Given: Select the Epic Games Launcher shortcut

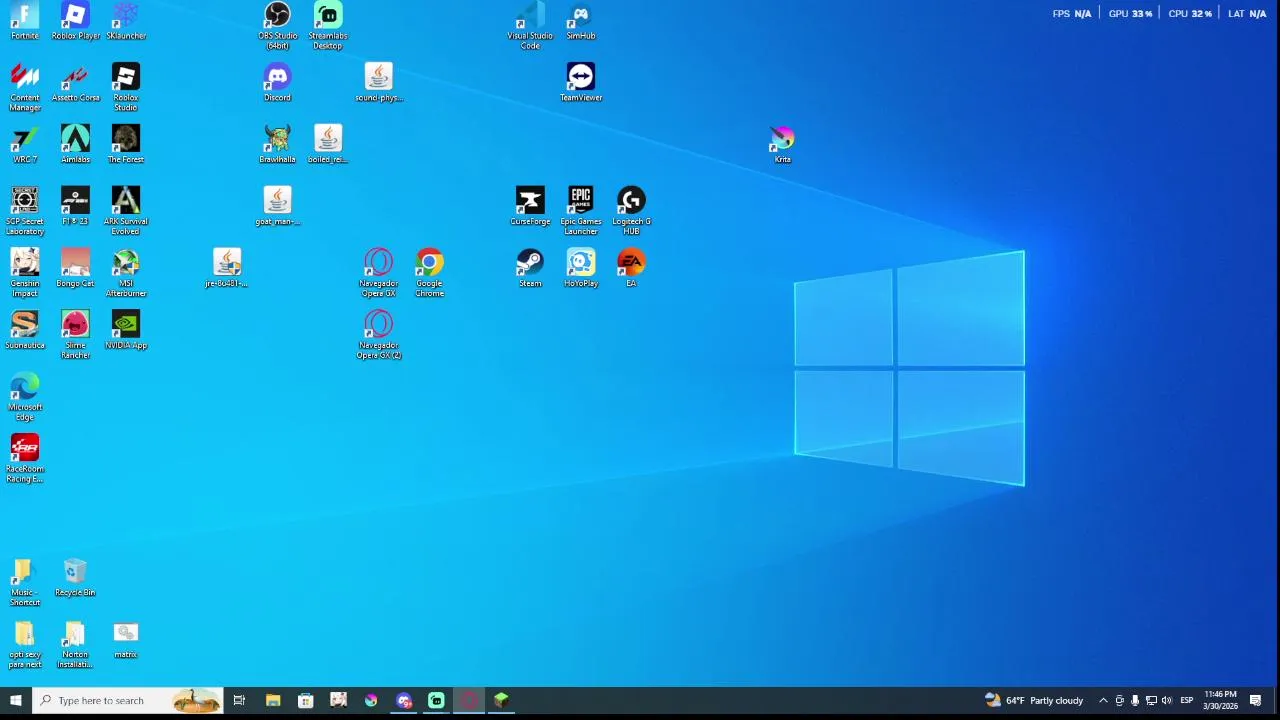Looking at the screenshot, I should (581, 212).
